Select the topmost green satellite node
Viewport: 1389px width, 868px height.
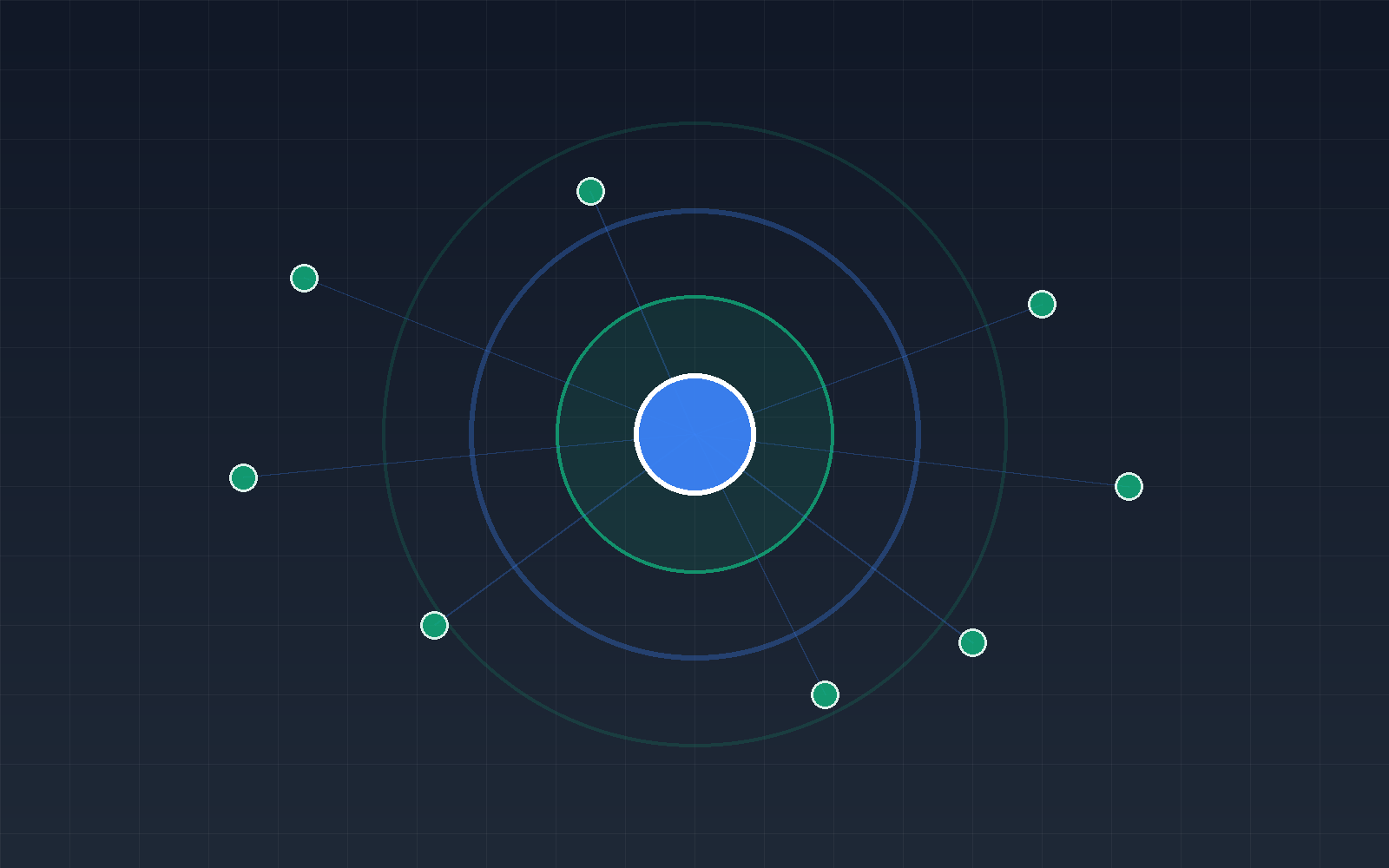(x=590, y=191)
